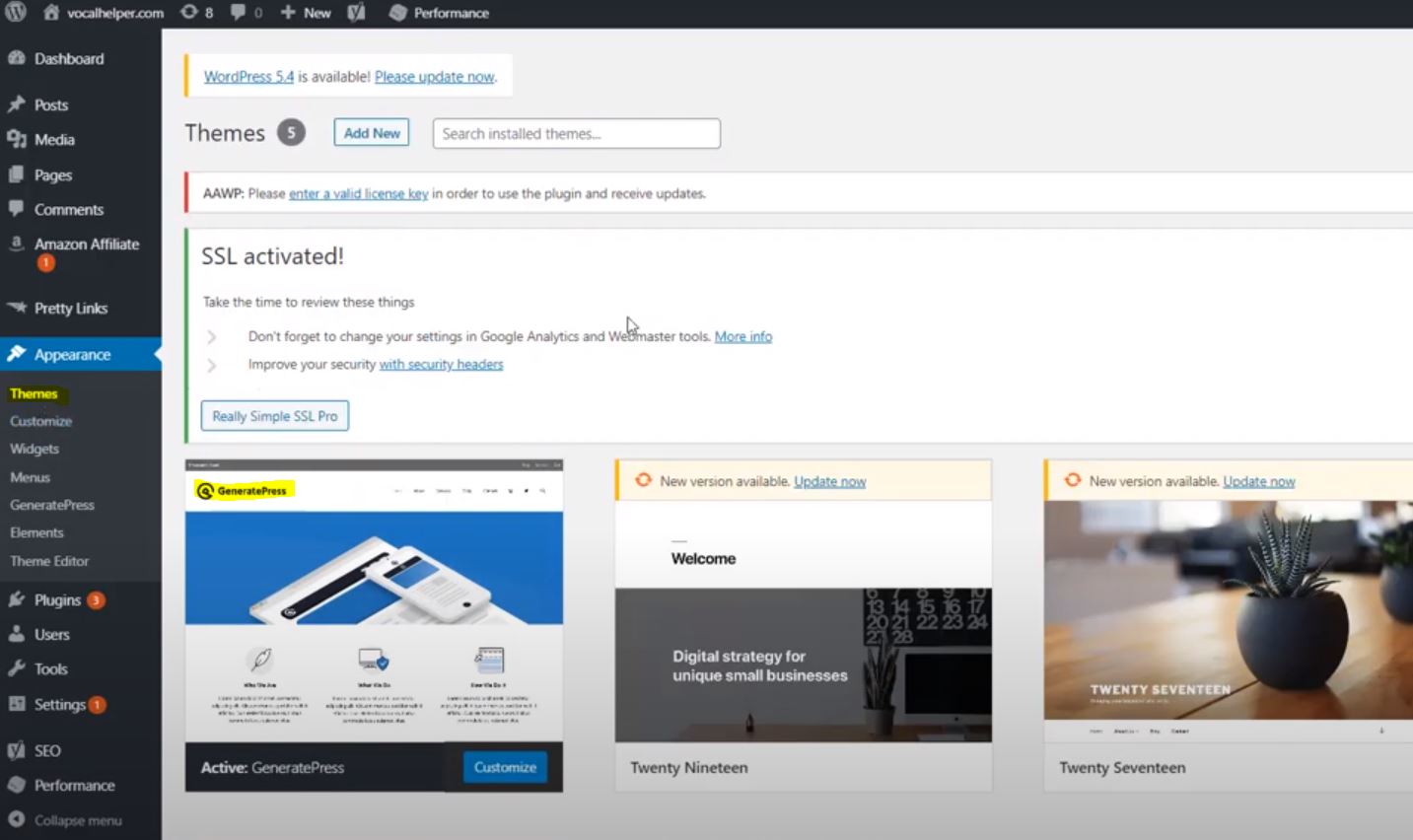Image resolution: width=1413 pixels, height=840 pixels.
Task: Open the Tools wrench icon
Action: click(x=17, y=668)
